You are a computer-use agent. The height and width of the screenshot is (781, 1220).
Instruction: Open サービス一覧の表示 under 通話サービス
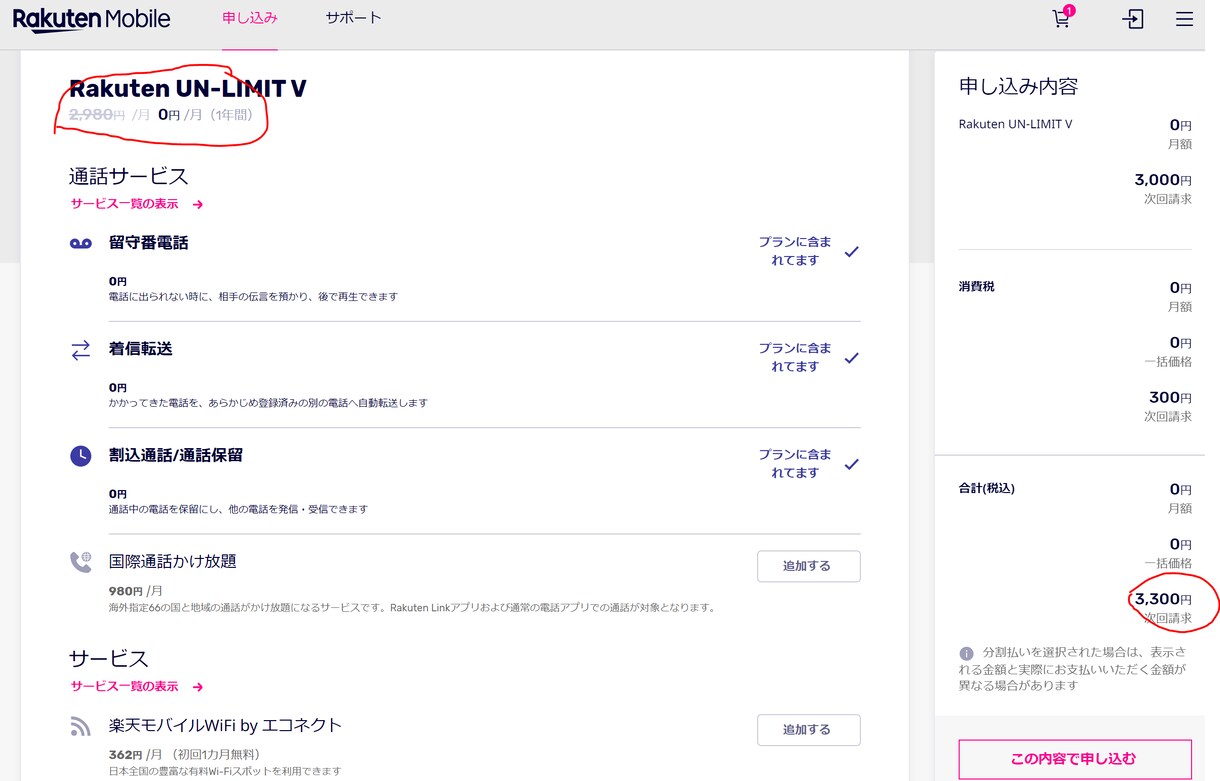pos(137,204)
